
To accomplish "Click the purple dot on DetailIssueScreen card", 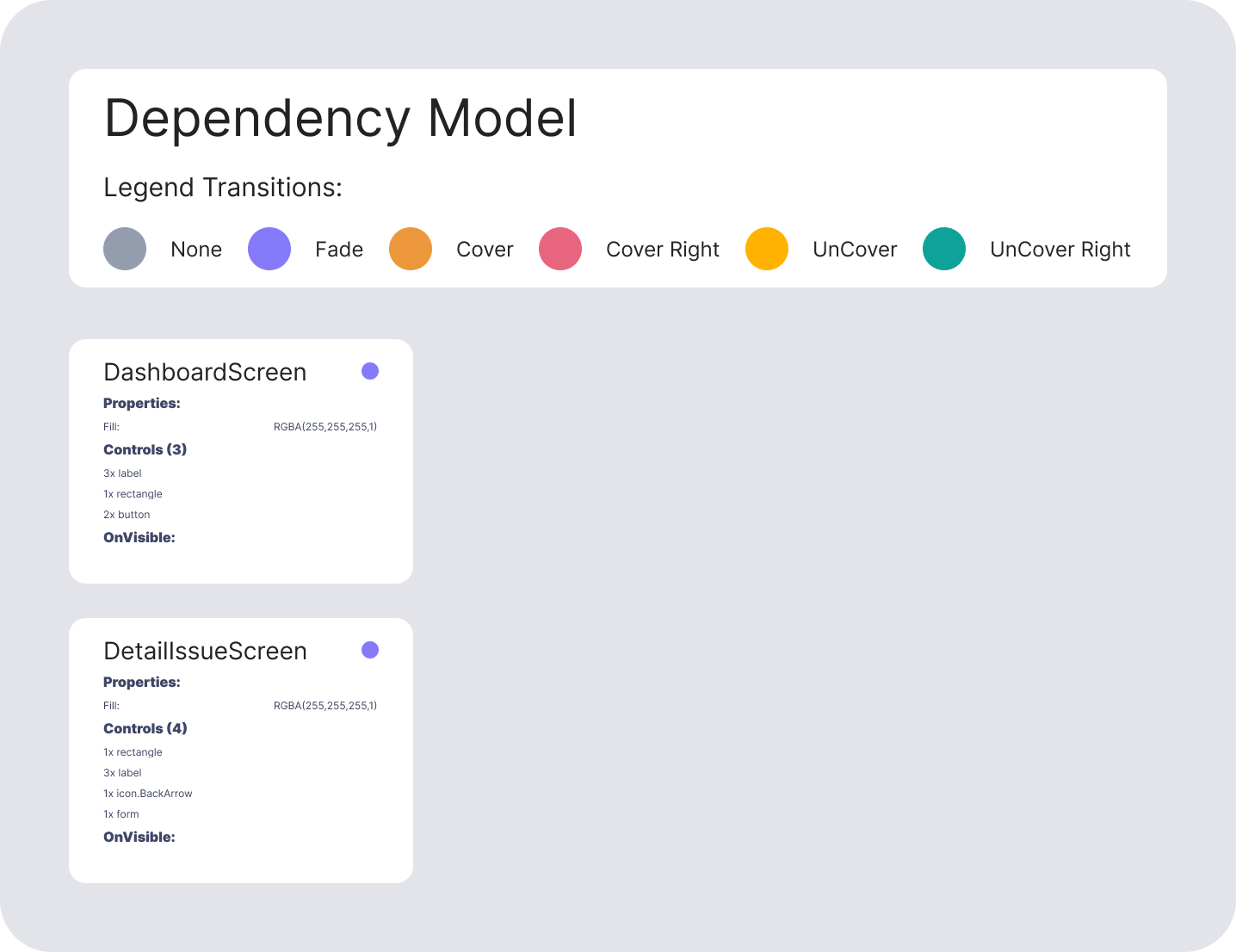I will pyautogui.click(x=370, y=650).
